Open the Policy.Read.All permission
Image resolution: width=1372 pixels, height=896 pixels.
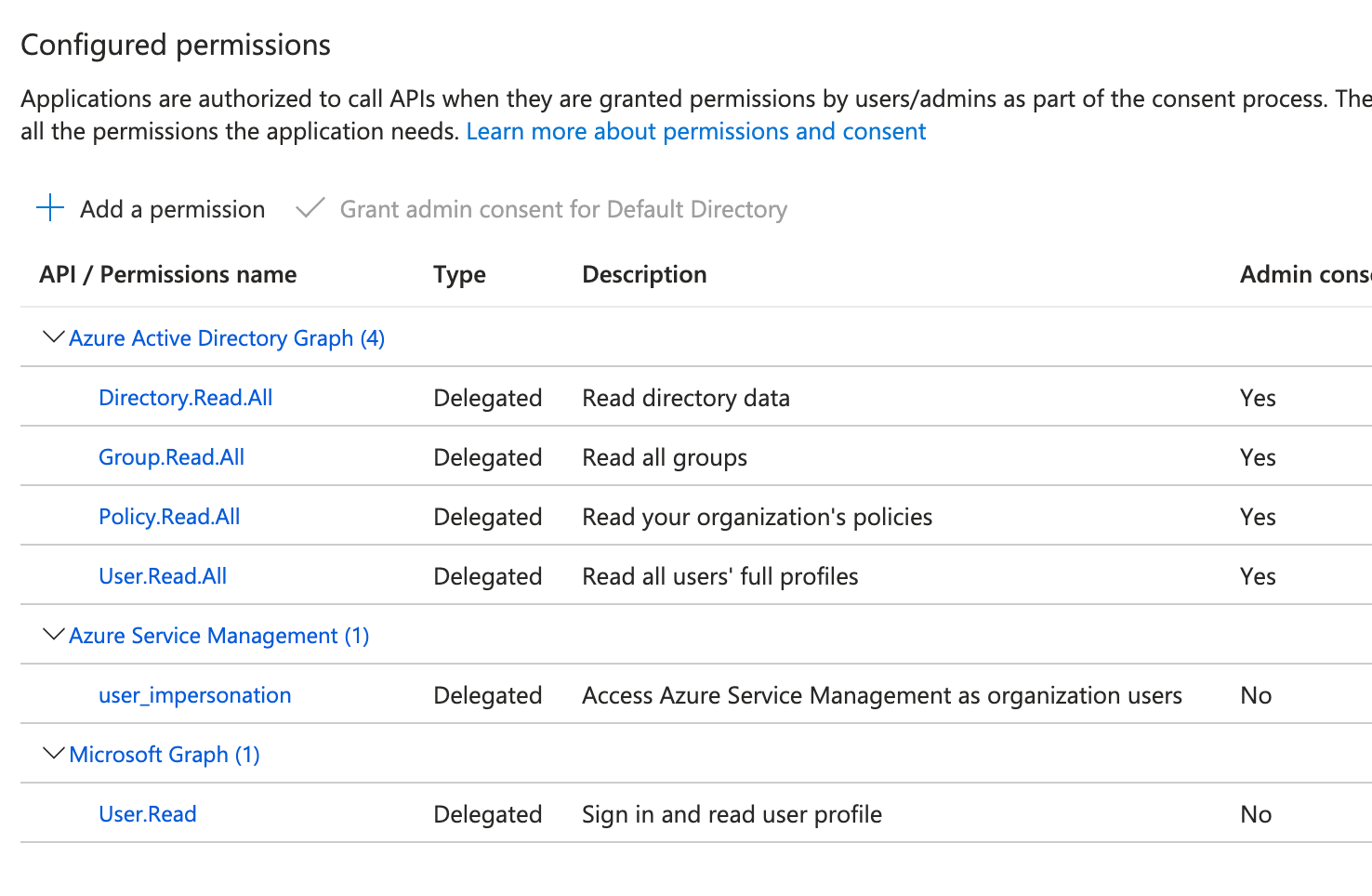tap(169, 516)
